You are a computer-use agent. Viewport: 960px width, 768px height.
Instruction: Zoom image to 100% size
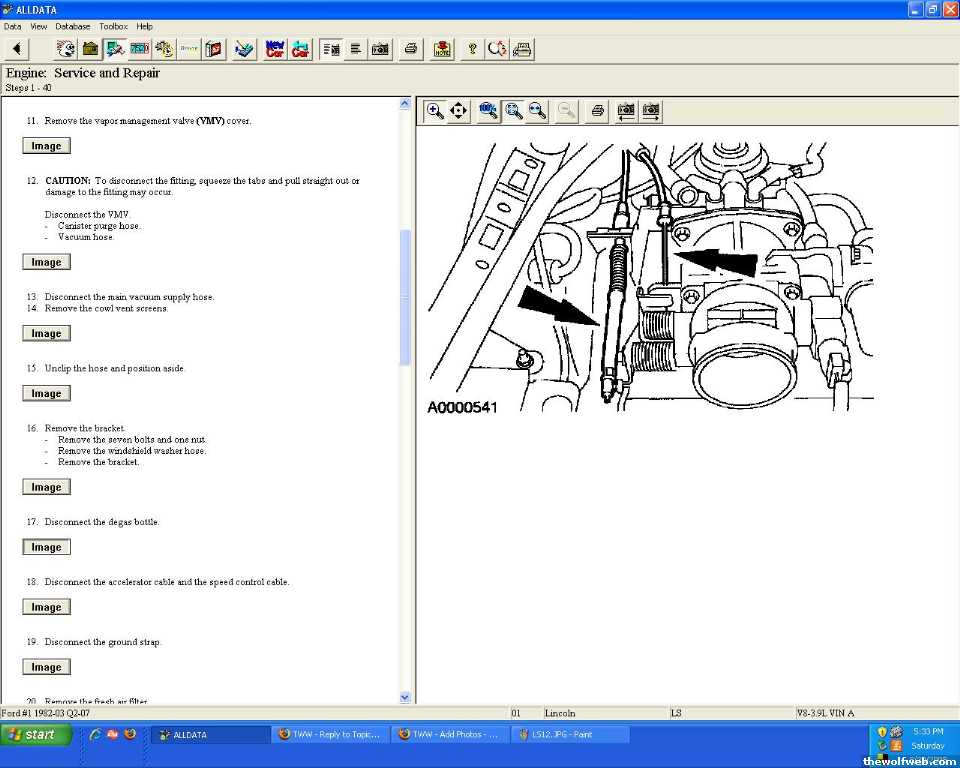[x=489, y=111]
